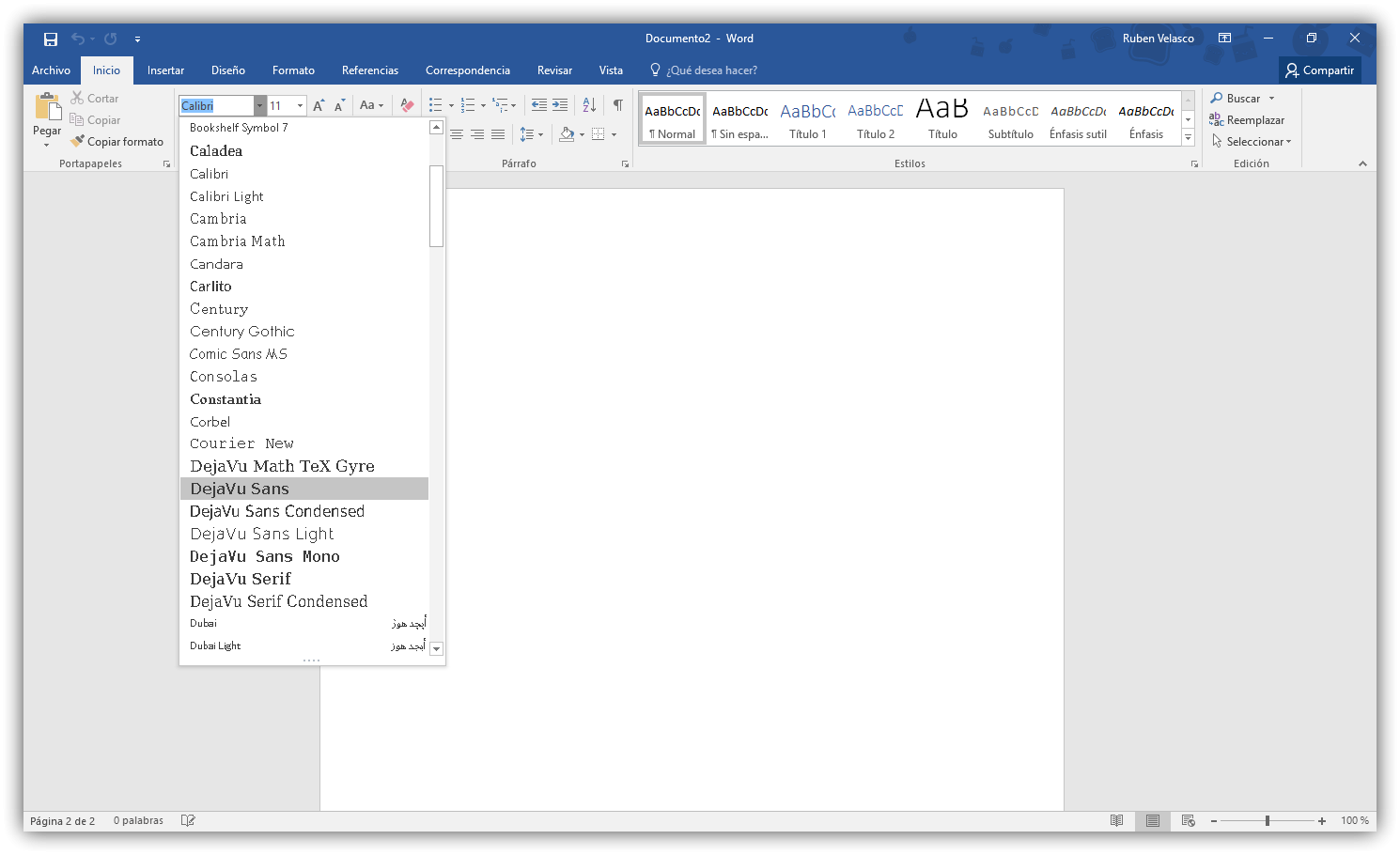Viewport: 1400px width, 855px height.
Task: Toggle justified alignment
Action: 498,134
